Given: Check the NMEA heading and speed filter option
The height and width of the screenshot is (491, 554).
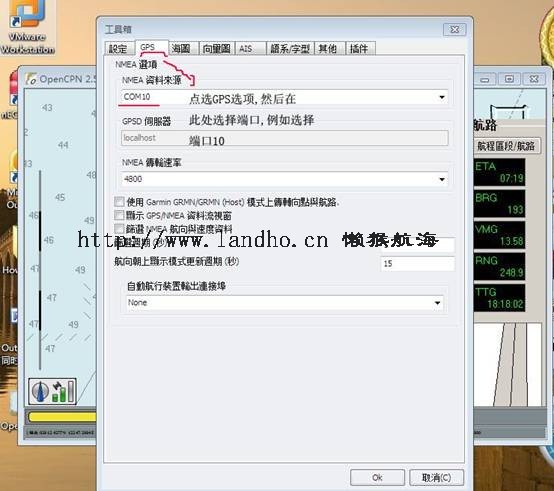Looking at the screenshot, I should point(119,228).
